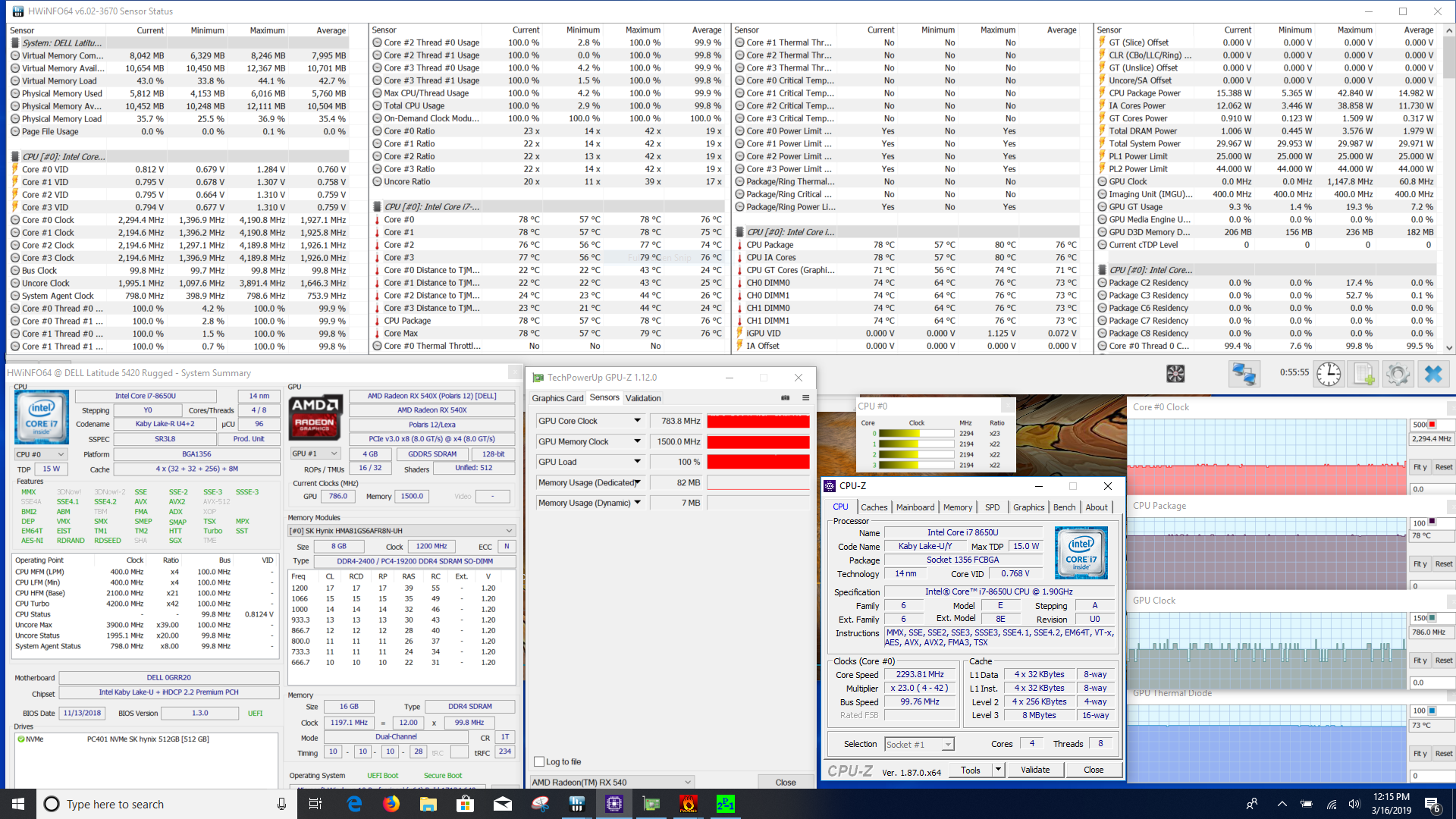Screen dimensions: 1456x819
Task: Open the CPU-Z Bench tab
Action: [1064, 507]
